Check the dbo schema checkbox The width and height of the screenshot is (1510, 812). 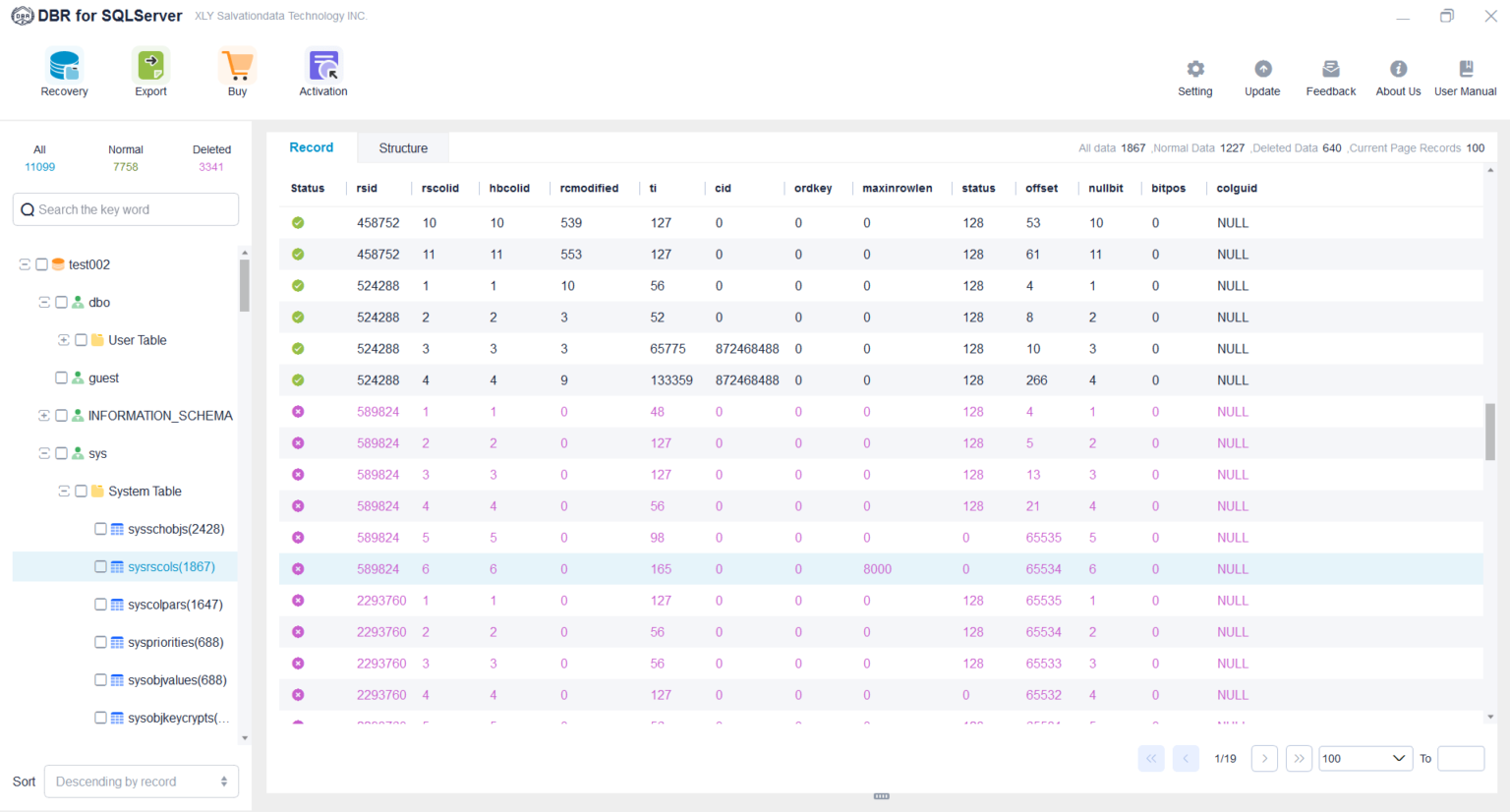tap(60, 302)
